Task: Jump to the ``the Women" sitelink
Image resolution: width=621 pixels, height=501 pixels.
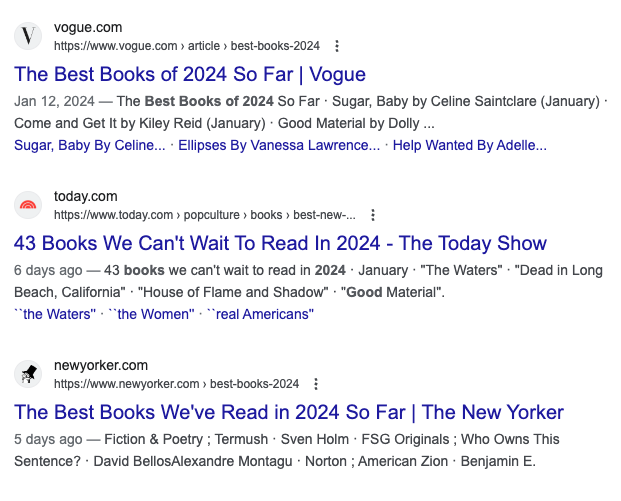Action: 152,314
